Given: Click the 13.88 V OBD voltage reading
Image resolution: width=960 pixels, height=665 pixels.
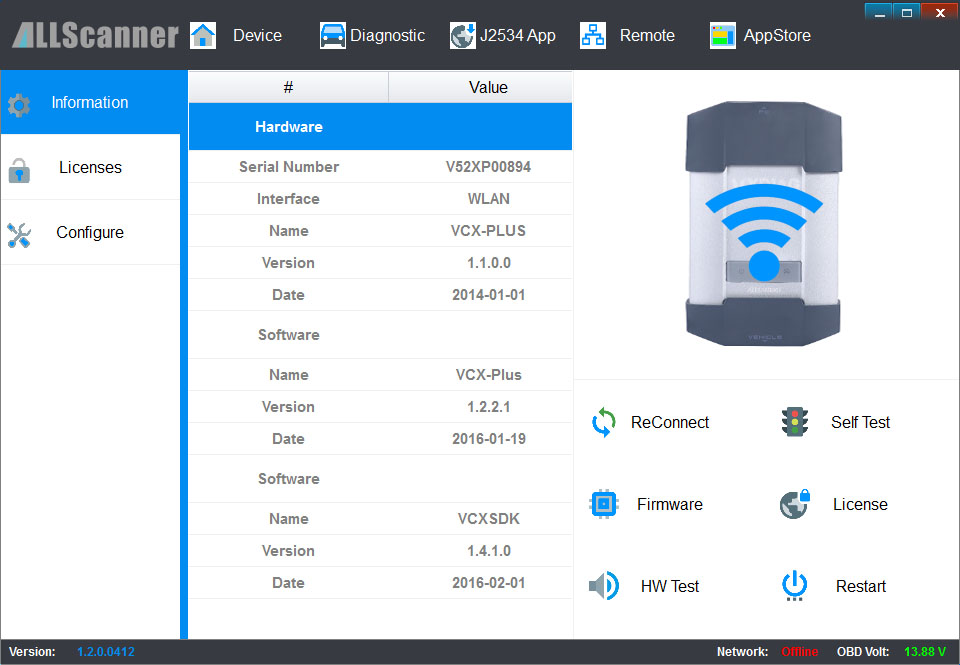Looking at the screenshot, I should click(x=925, y=652).
